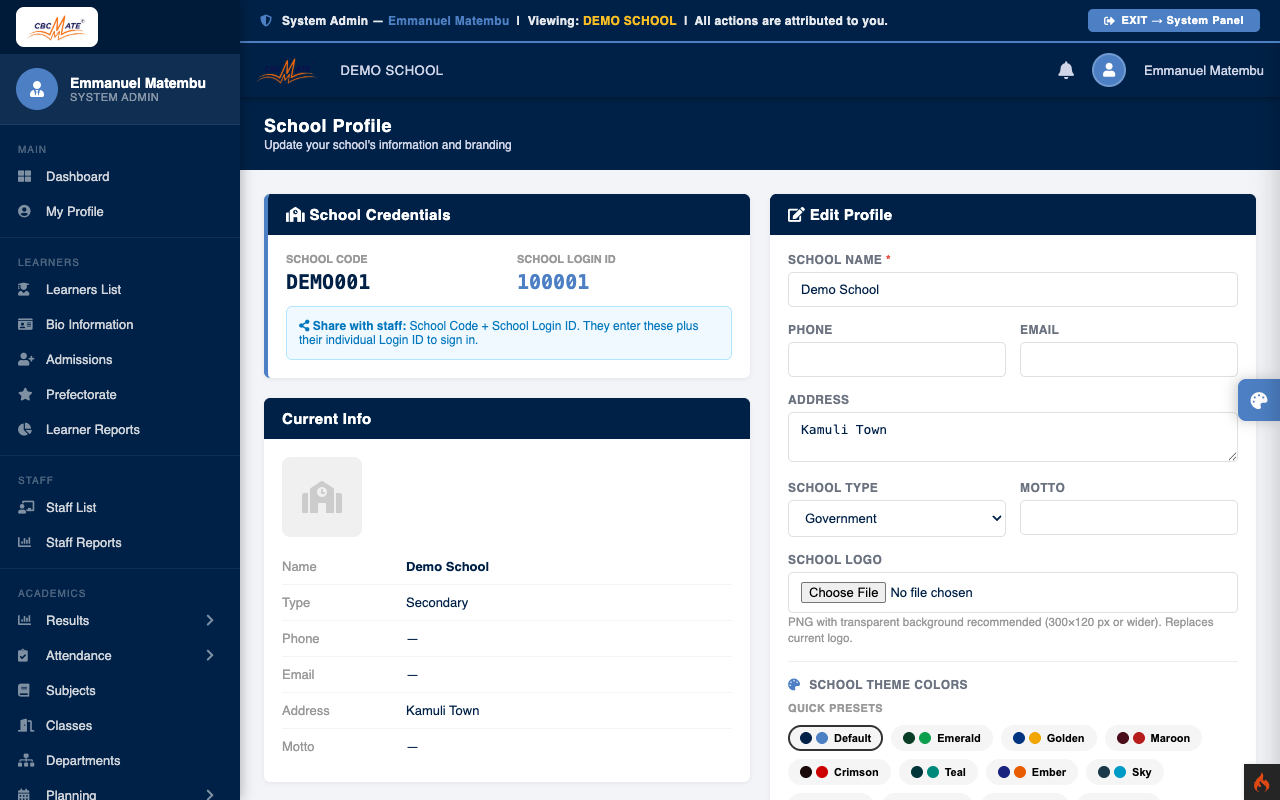Click the Staff Reports chart icon
Screen dimensions: 1280x800
point(25,542)
